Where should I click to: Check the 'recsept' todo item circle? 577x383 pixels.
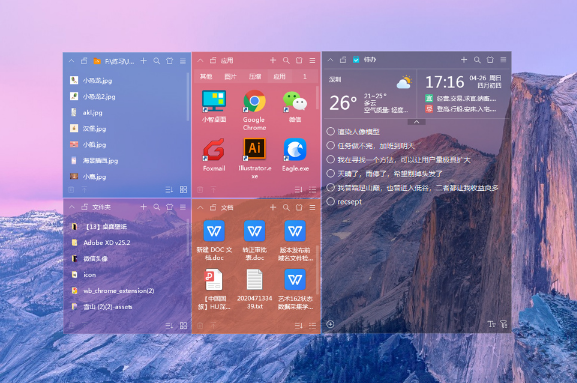(330, 201)
